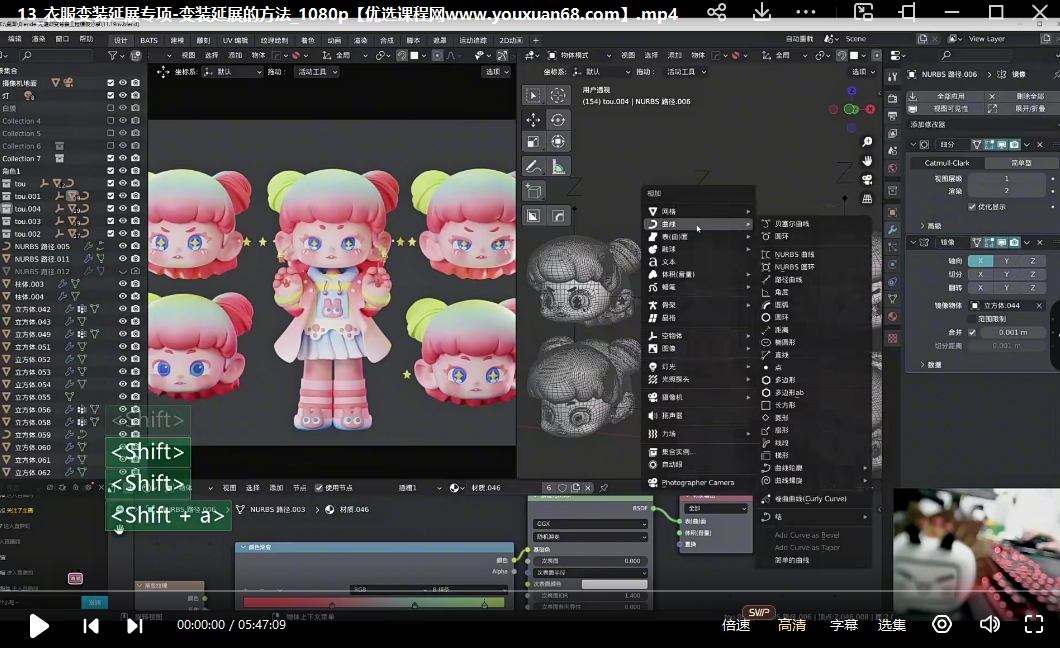
Task: Toggle the 范围限制 clipping checkbox
Action: (971, 319)
